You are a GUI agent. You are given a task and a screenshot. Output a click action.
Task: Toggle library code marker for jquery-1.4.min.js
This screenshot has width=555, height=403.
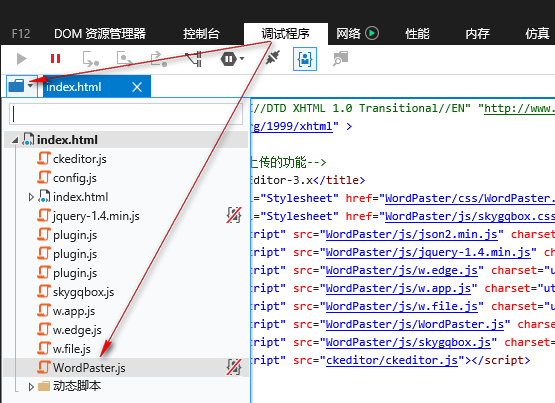coord(234,215)
